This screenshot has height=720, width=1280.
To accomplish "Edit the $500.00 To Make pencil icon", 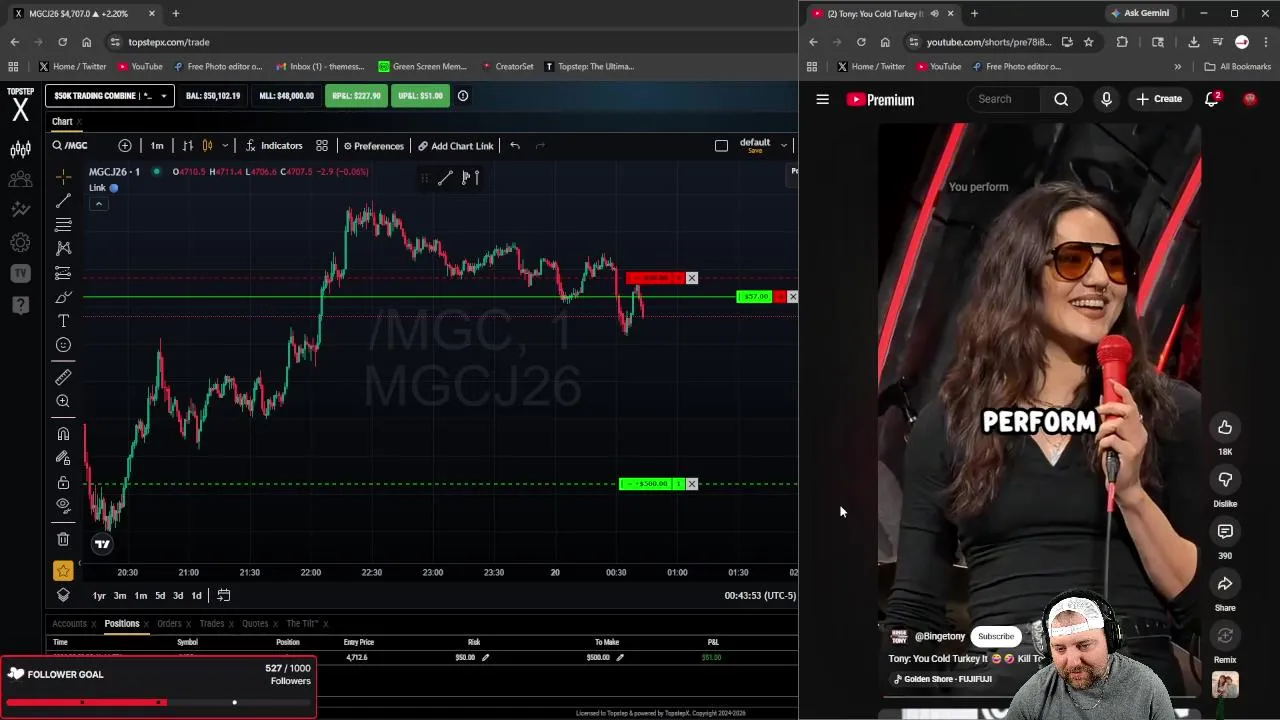I will [x=620, y=658].
